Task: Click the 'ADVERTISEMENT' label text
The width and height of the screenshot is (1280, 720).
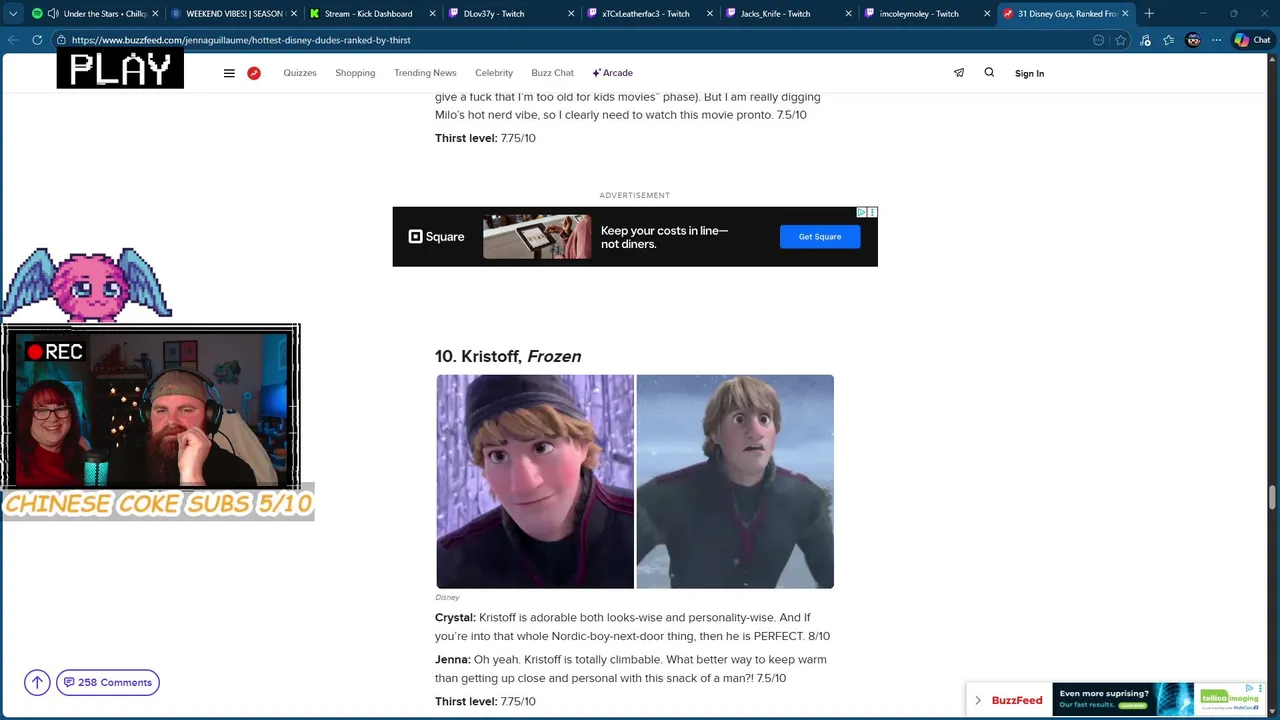Action: (x=635, y=196)
